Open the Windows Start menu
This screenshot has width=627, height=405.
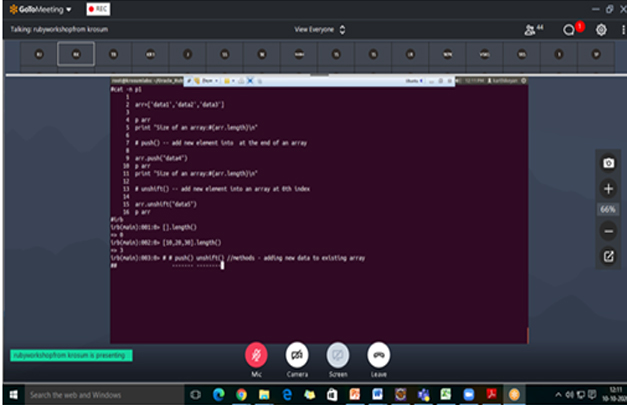coord(12,395)
